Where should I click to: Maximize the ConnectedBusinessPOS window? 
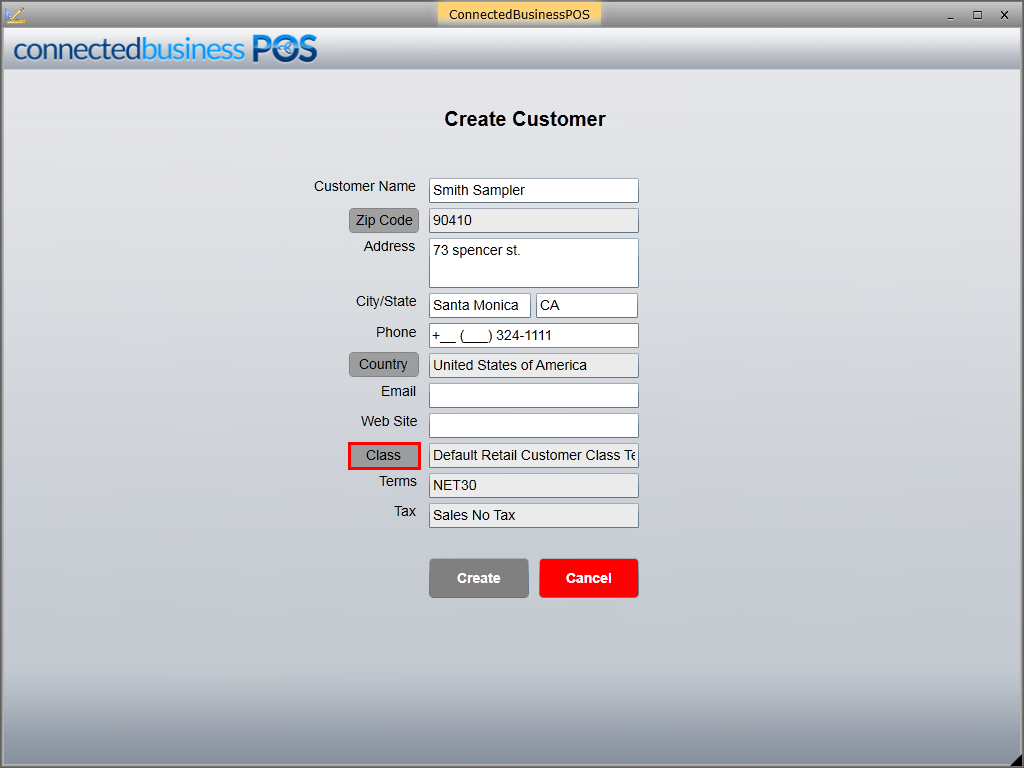coord(977,15)
